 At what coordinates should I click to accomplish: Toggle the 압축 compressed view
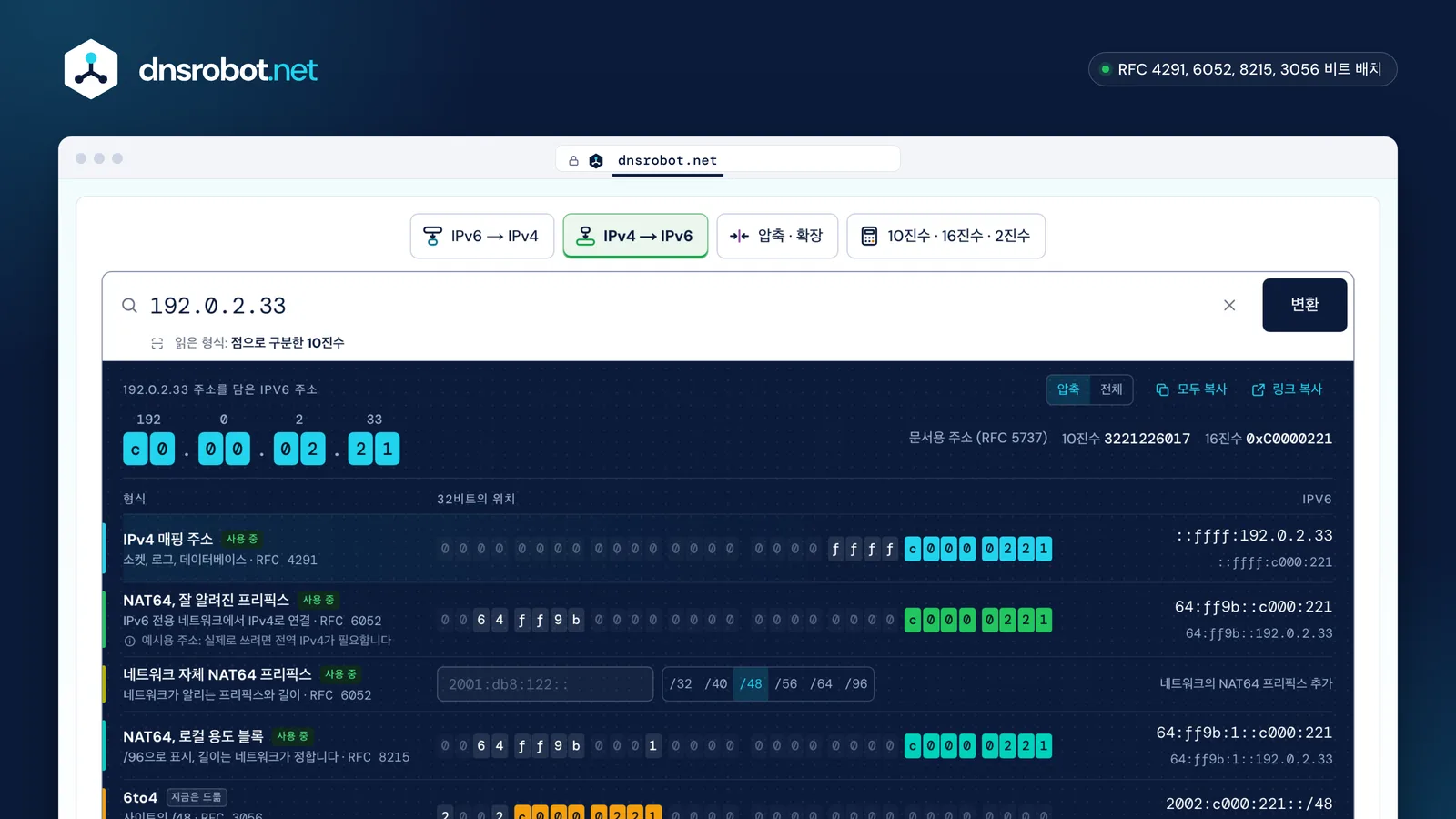click(x=1068, y=389)
